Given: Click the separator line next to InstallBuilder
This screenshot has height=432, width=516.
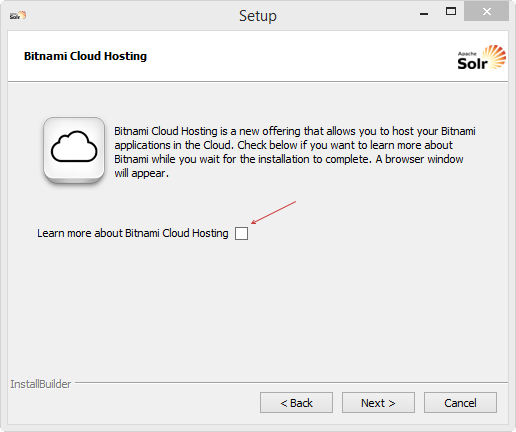Looking at the screenshot, I should point(291,382).
